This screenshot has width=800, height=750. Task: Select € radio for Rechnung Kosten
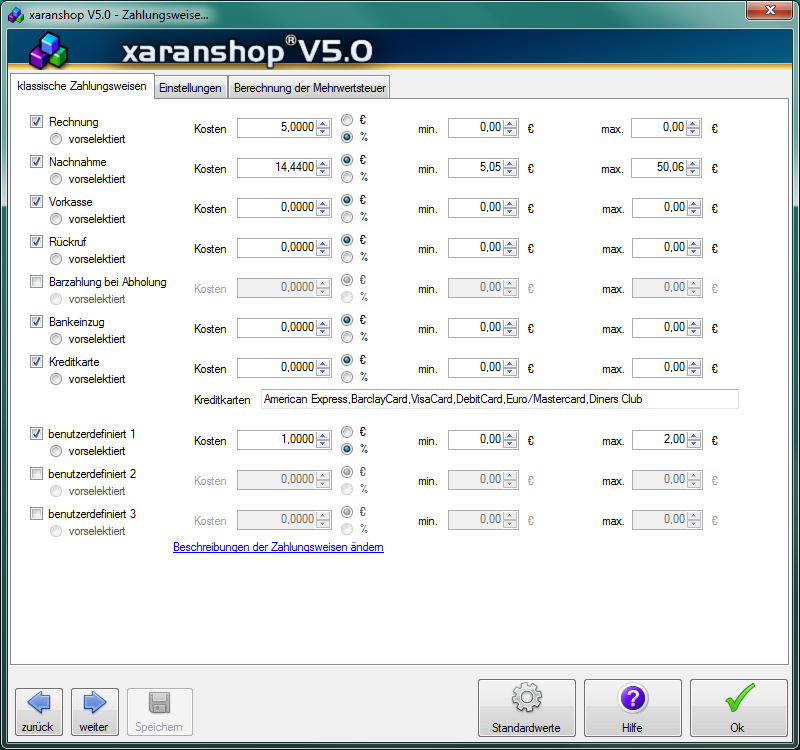(347, 120)
